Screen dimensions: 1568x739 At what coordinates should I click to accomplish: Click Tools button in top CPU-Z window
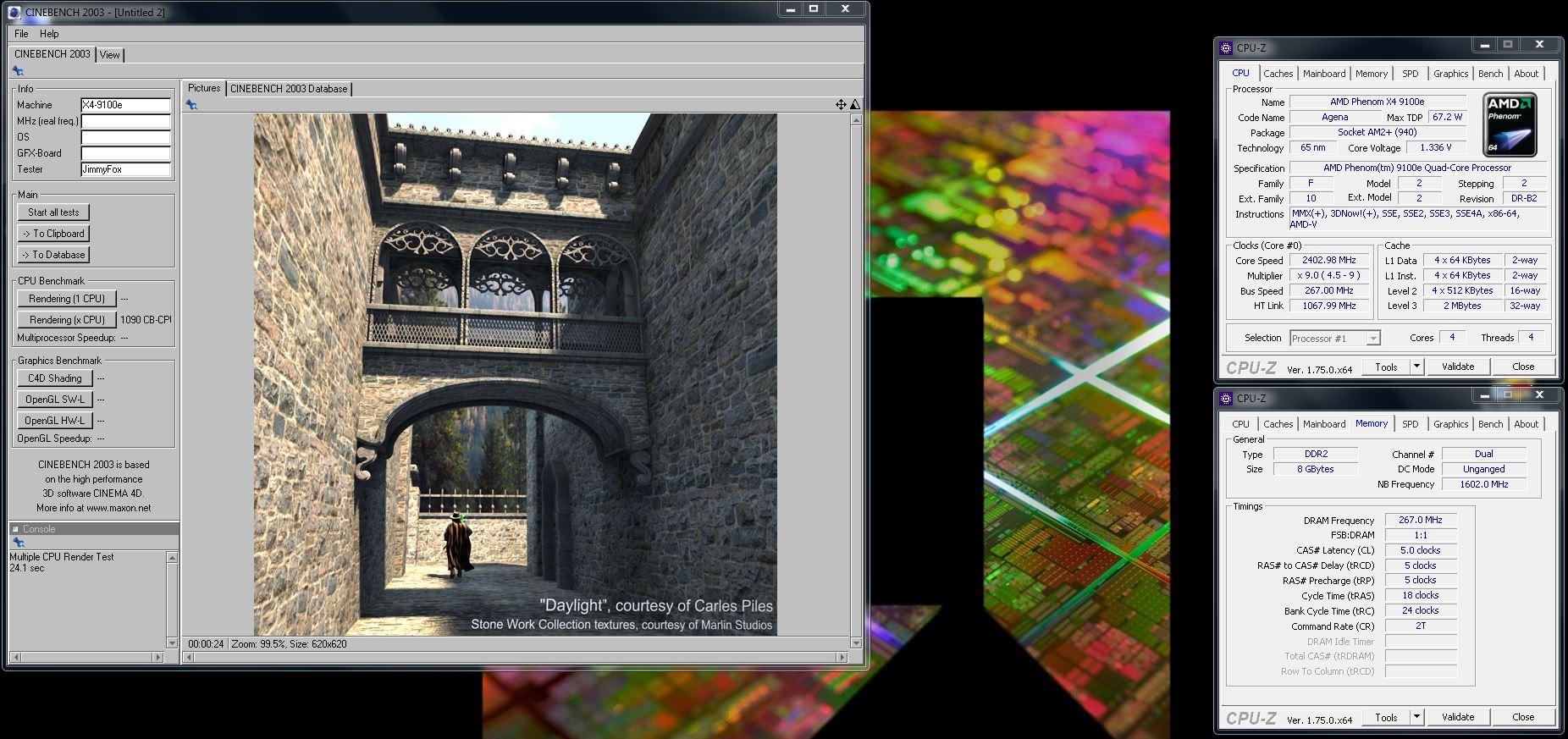[x=1386, y=367]
